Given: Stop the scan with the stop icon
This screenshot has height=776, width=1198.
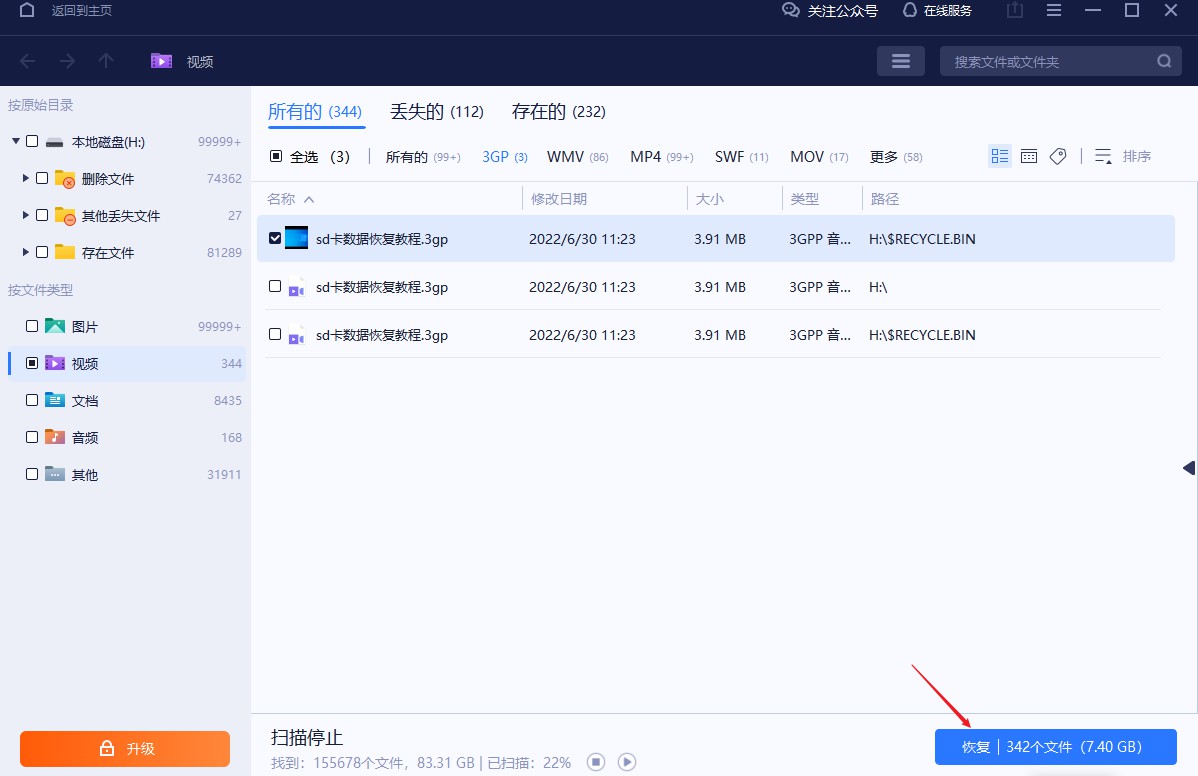Looking at the screenshot, I should pos(596,762).
